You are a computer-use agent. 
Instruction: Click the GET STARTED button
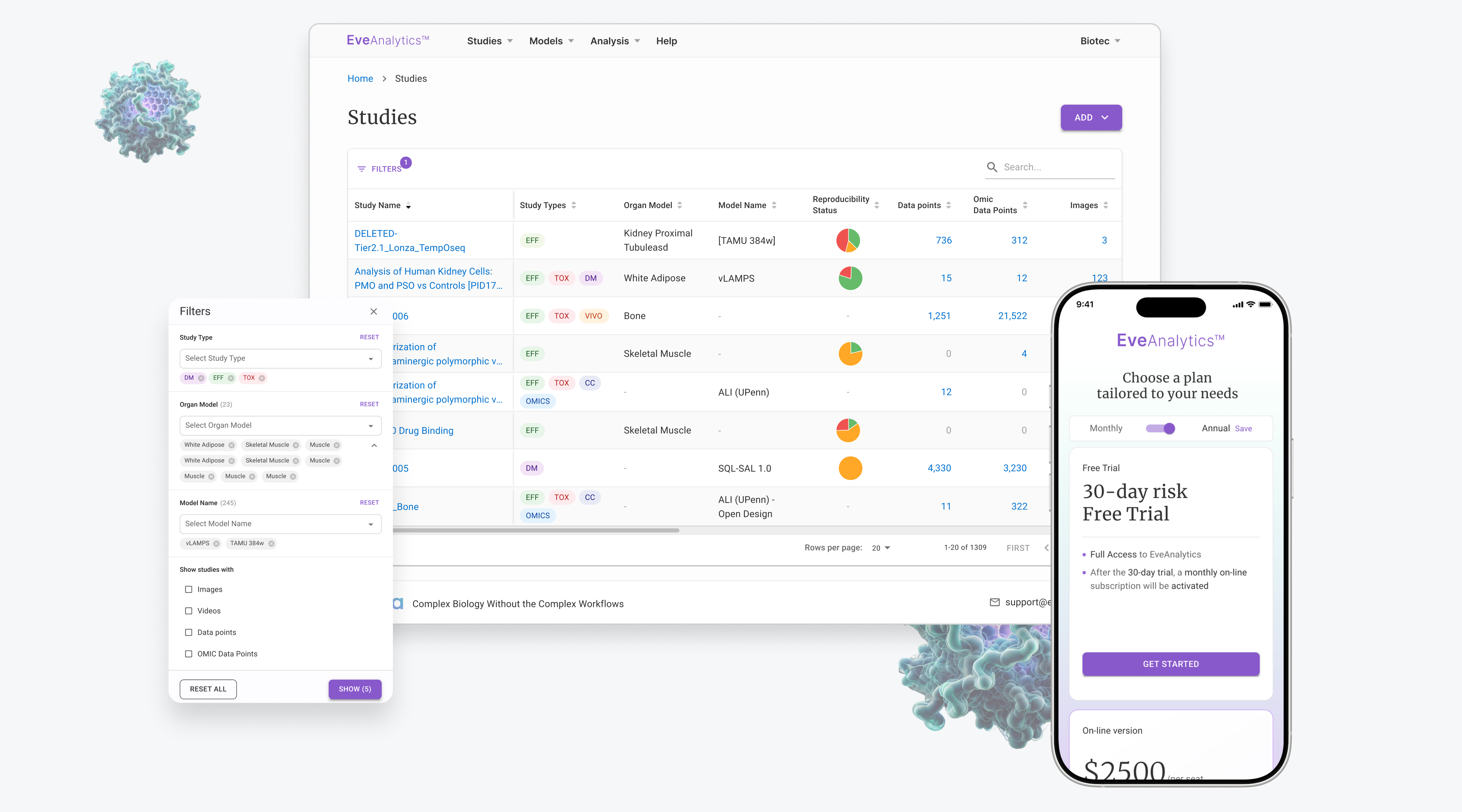[1170, 664]
